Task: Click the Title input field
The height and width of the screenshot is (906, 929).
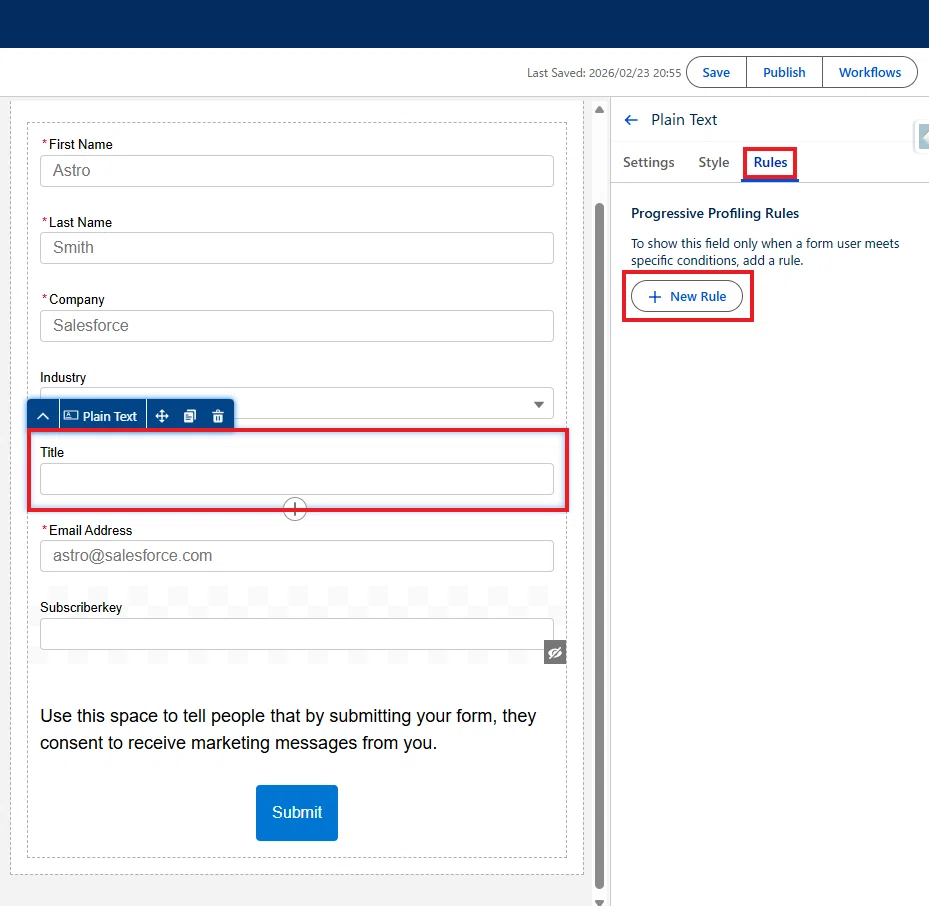Action: point(297,479)
